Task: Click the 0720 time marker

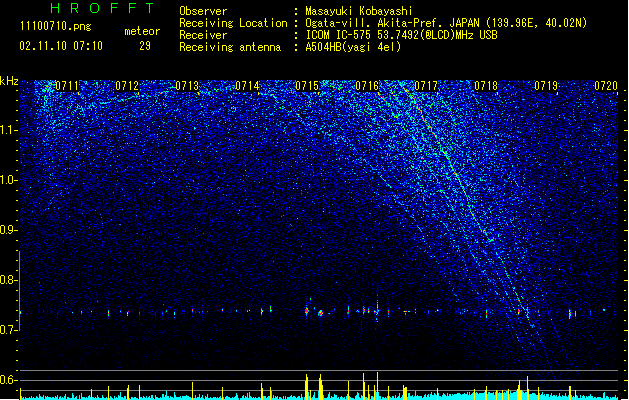Action: click(606, 86)
